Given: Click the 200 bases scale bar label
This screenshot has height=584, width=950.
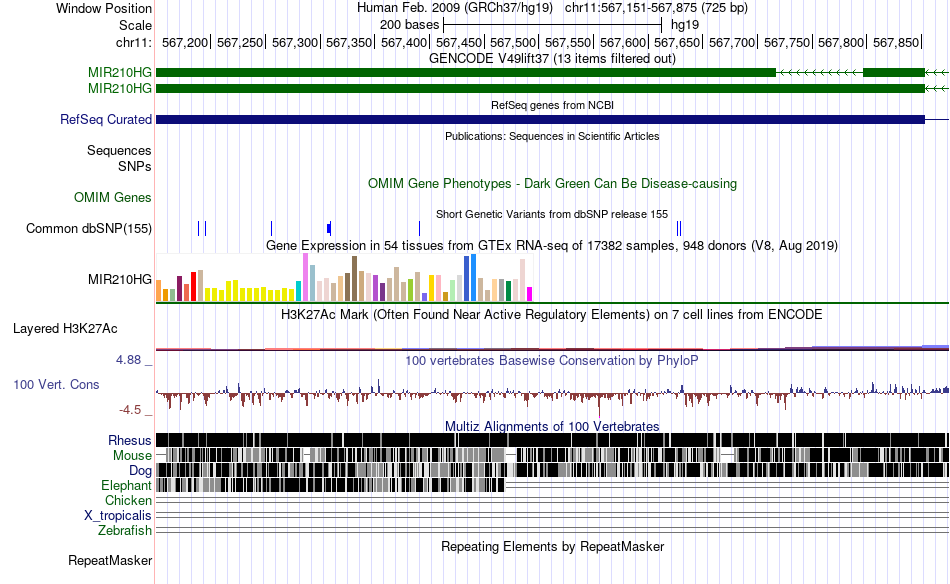Looking at the screenshot, I should [410, 25].
